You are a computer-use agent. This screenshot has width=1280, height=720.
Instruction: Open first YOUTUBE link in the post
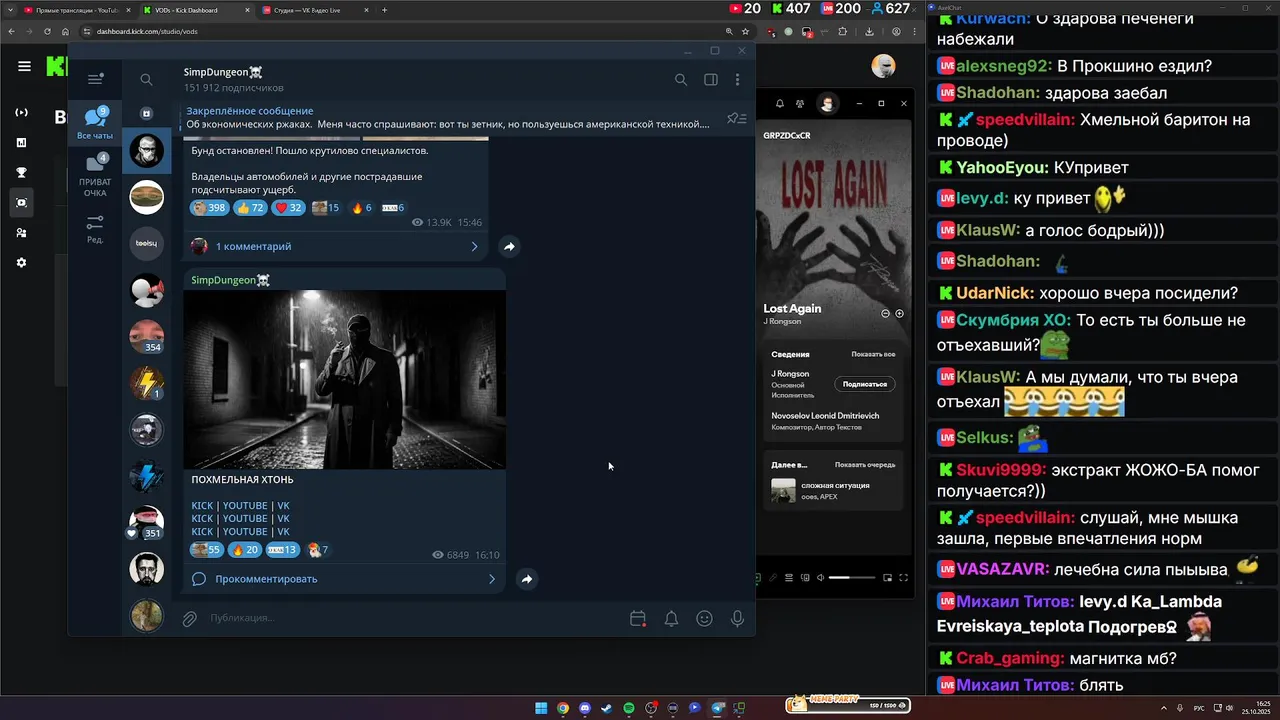(x=245, y=506)
